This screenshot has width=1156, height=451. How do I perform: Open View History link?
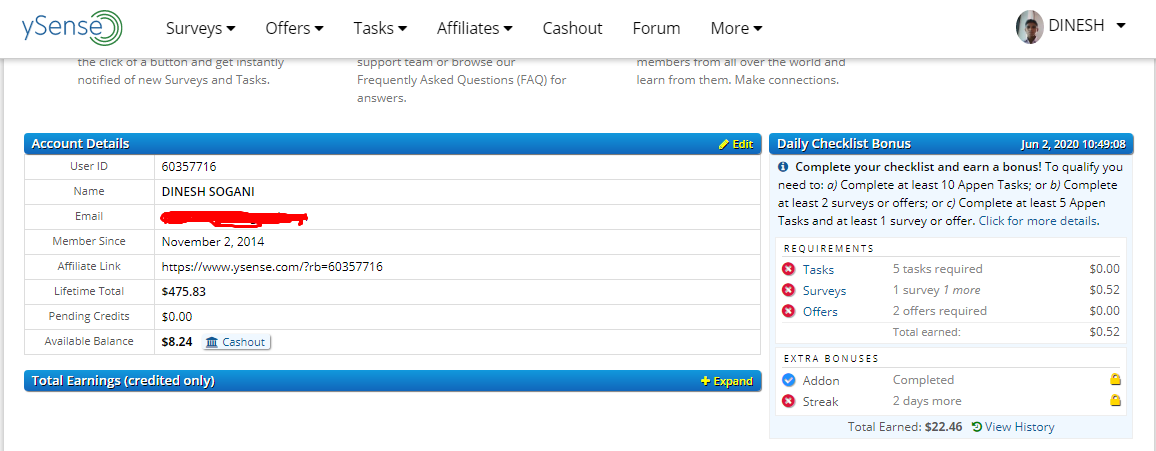point(1013,427)
